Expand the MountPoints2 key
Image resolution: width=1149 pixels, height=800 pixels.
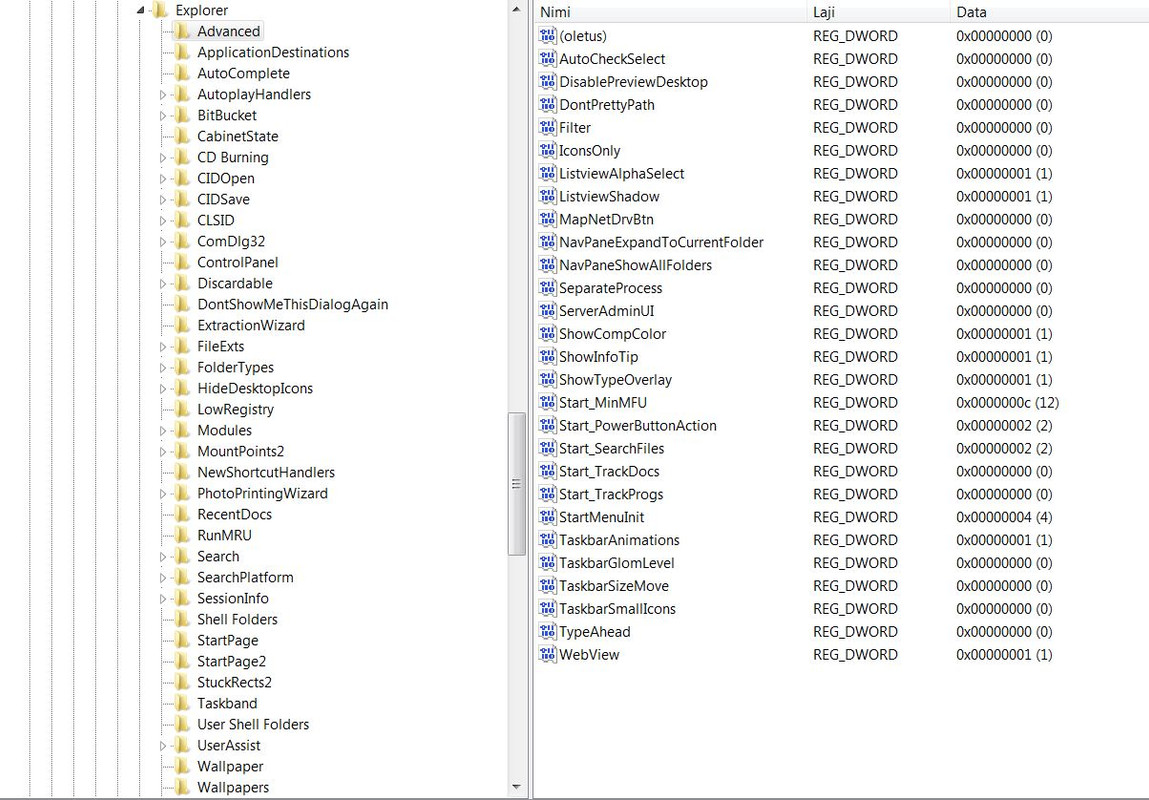[x=163, y=452]
